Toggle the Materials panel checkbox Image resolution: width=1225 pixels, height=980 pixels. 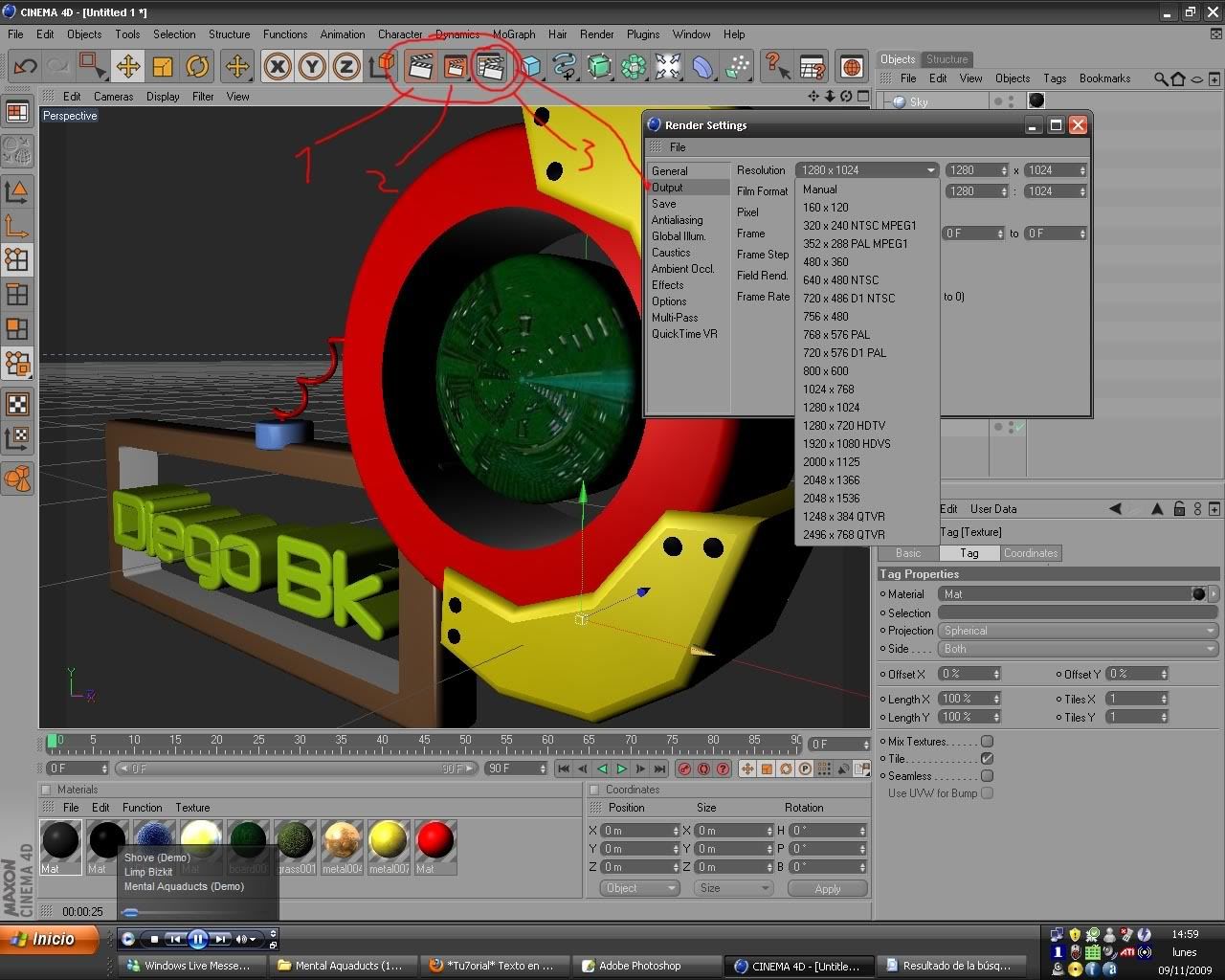45,790
